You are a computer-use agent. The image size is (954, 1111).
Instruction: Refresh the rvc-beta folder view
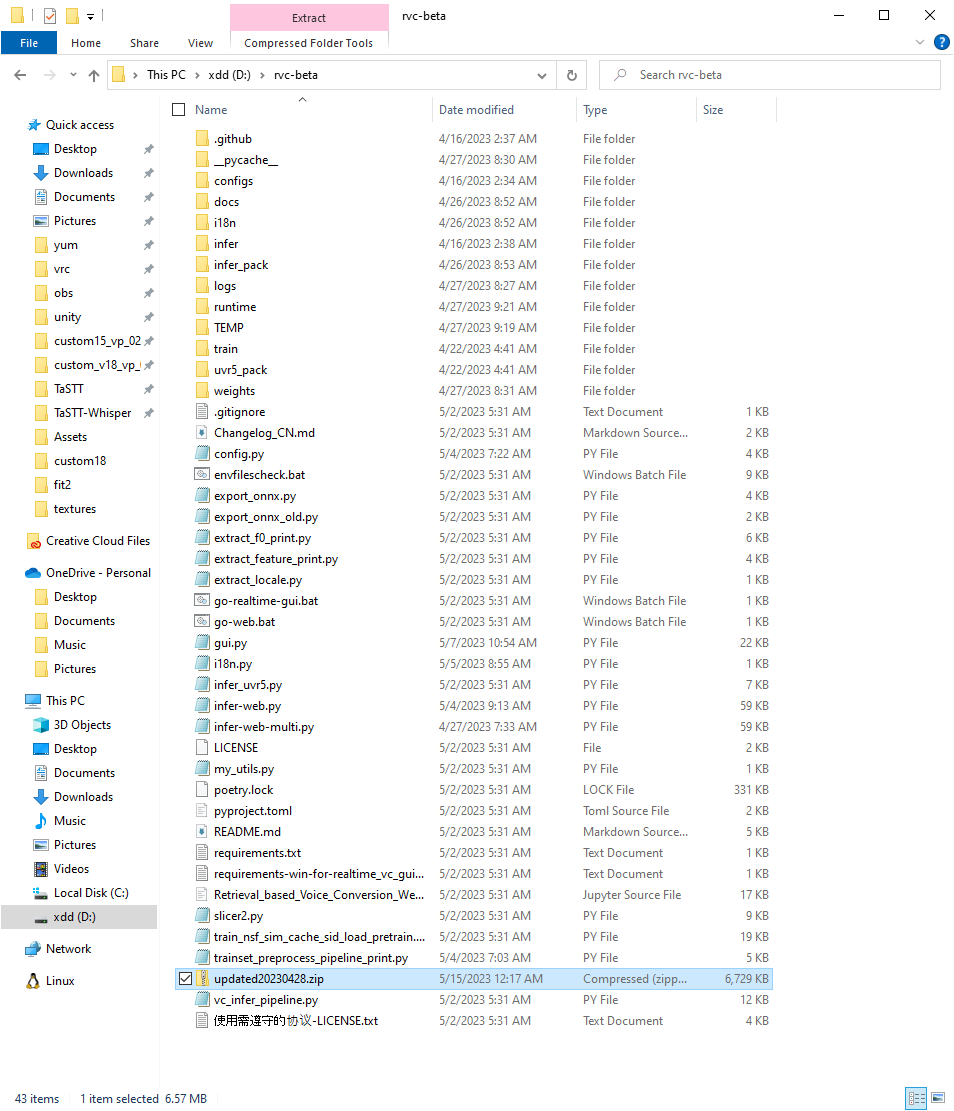570,75
